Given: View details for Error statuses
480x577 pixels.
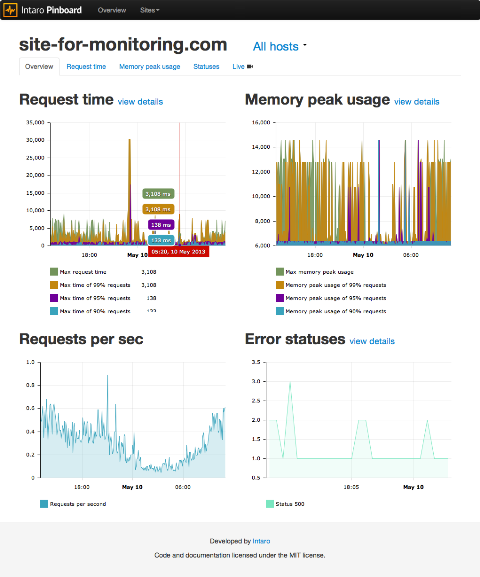Looking at the screenshot, I should [x=372, y=341].
